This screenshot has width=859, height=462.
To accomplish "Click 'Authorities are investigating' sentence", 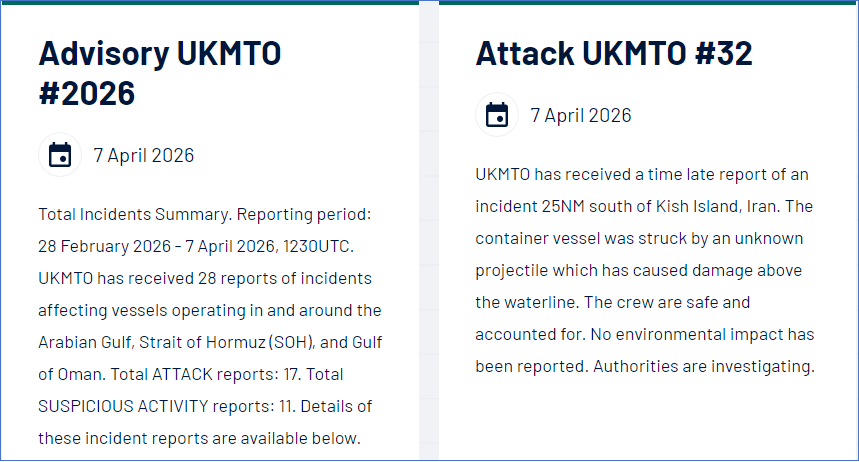I will point(704,366).
